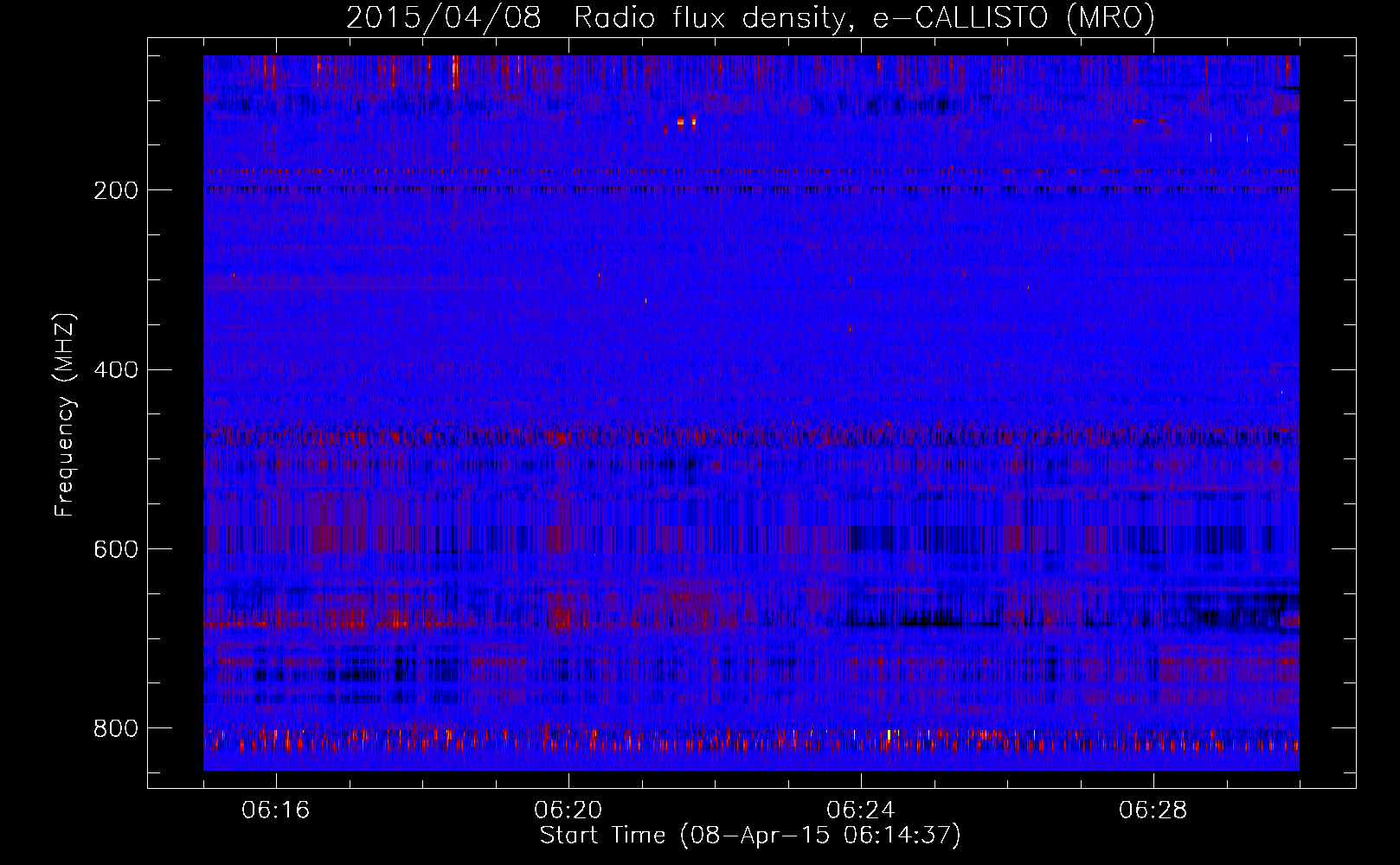Click the 06:20 time tick label
This screenshot has height=865, width=1400.
pos(568,811)
